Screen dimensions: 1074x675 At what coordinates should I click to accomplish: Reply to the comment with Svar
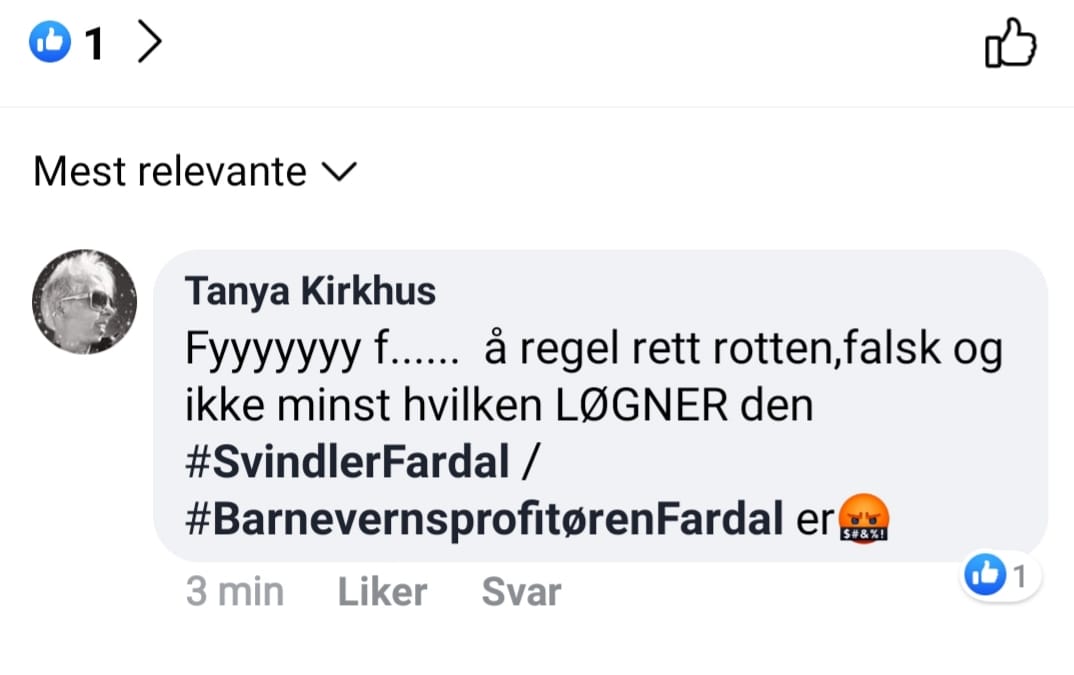[x=521, y=591]
